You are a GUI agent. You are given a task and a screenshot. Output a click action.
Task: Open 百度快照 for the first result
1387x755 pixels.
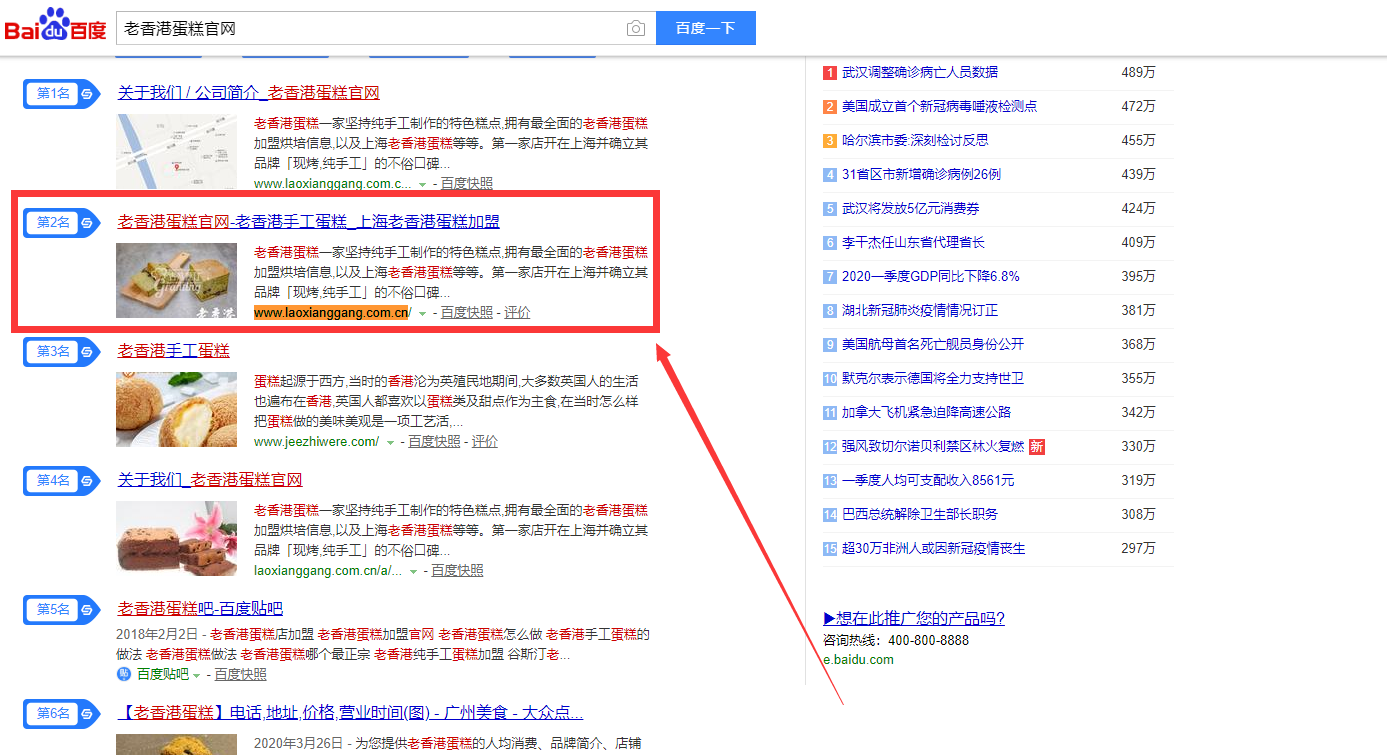467,184
